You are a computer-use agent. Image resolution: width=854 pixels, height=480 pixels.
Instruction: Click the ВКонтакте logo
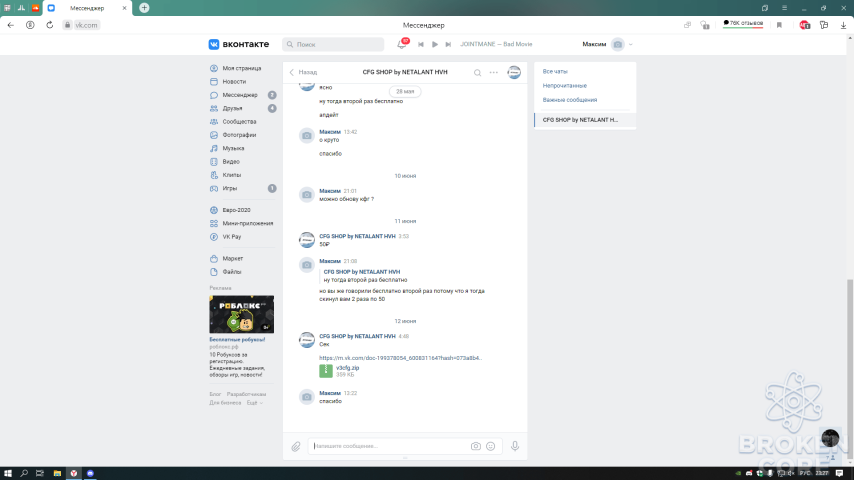tap(239, 44)
